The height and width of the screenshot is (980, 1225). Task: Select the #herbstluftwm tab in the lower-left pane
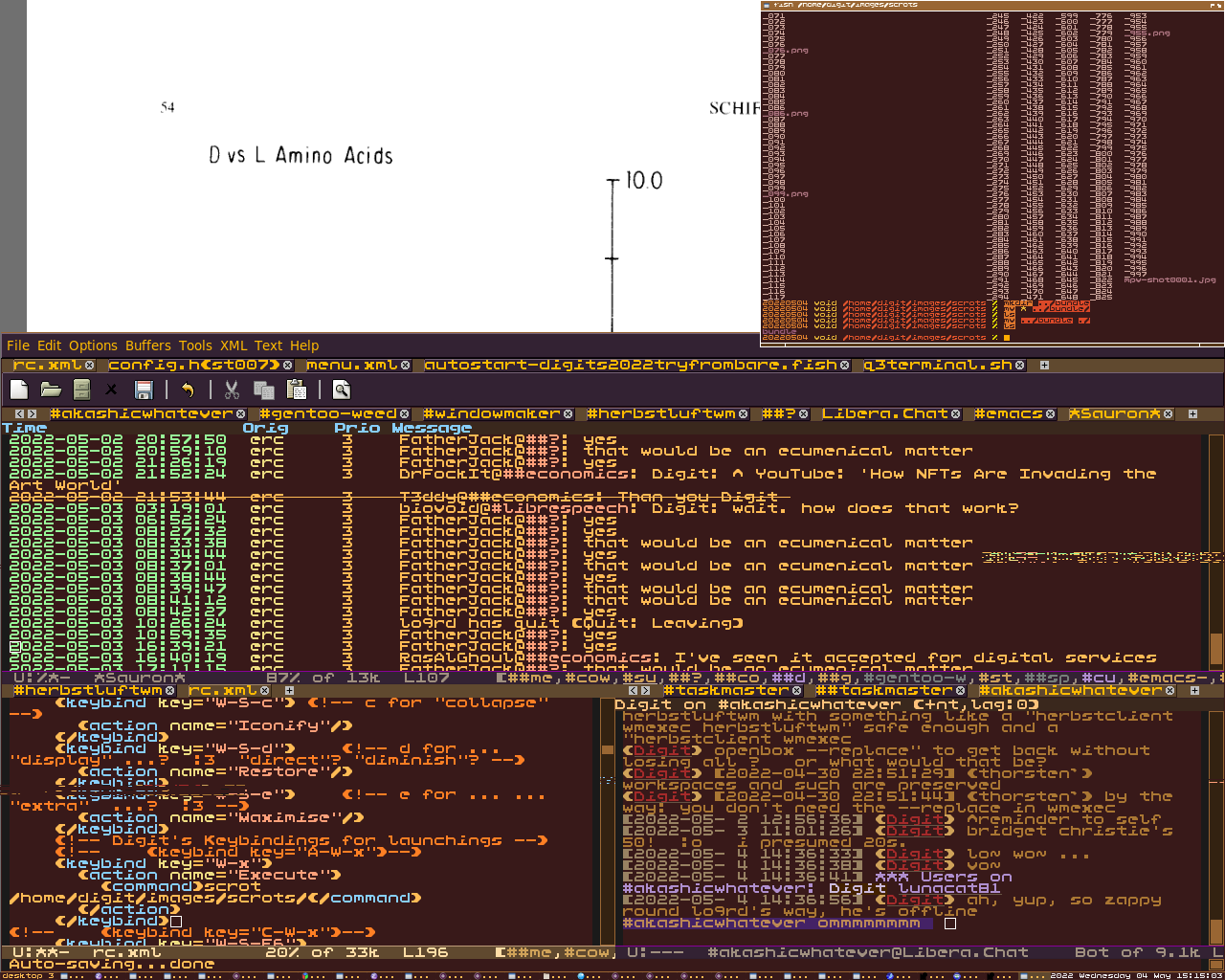pyautogui.click(x=88, y=690)
